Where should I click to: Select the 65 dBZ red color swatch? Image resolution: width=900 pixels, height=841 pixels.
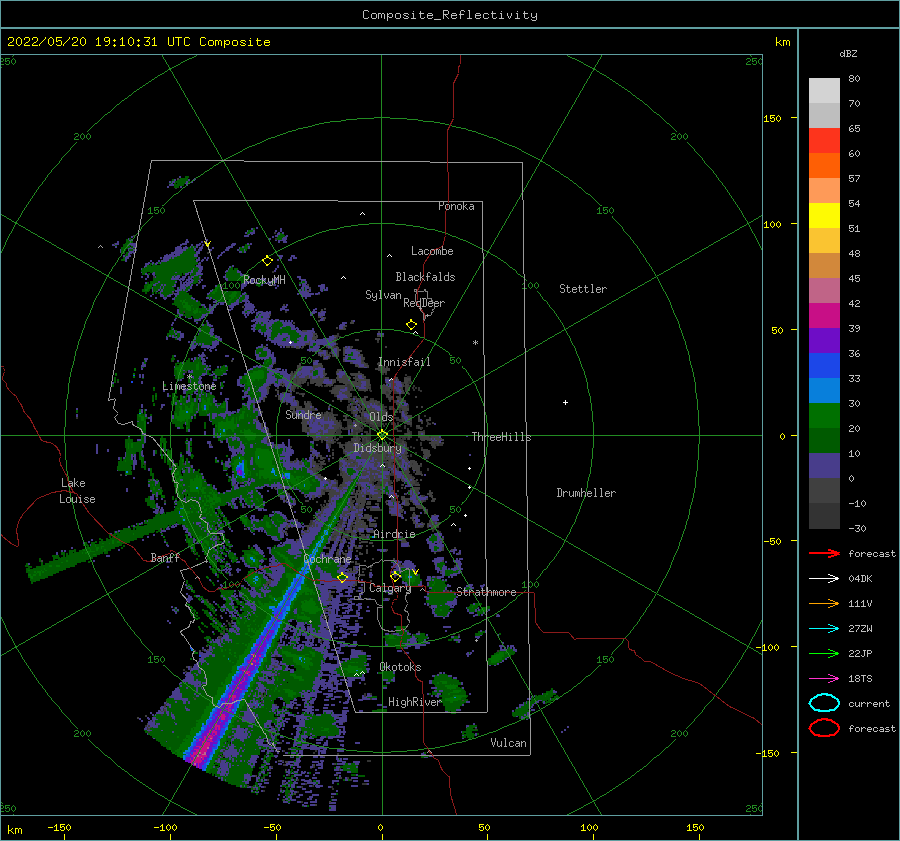(824, 140)
